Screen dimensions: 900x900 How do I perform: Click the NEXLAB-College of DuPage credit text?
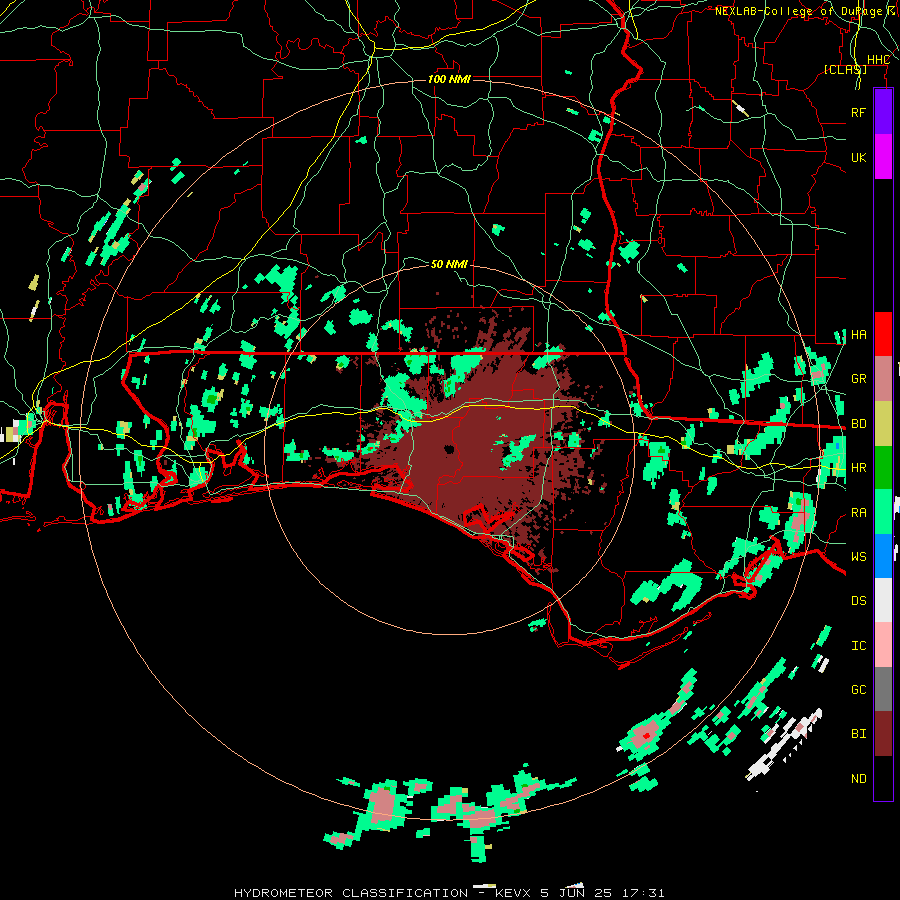click(x=799, y=11)
